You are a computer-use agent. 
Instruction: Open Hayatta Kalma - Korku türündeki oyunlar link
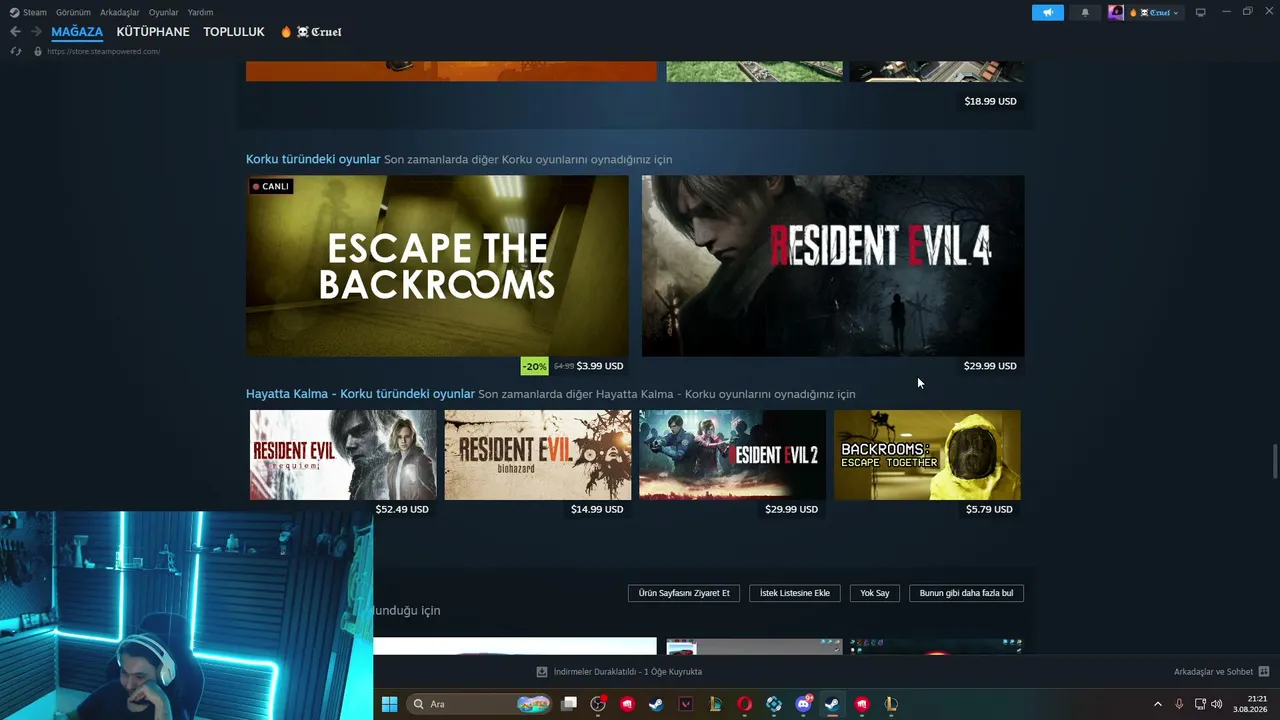pos(360,394)
